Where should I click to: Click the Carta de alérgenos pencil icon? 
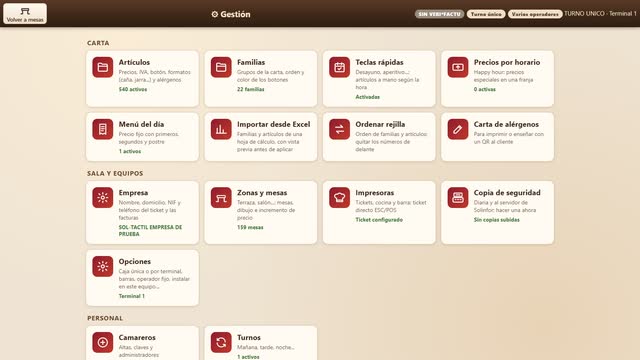point(458,129)
